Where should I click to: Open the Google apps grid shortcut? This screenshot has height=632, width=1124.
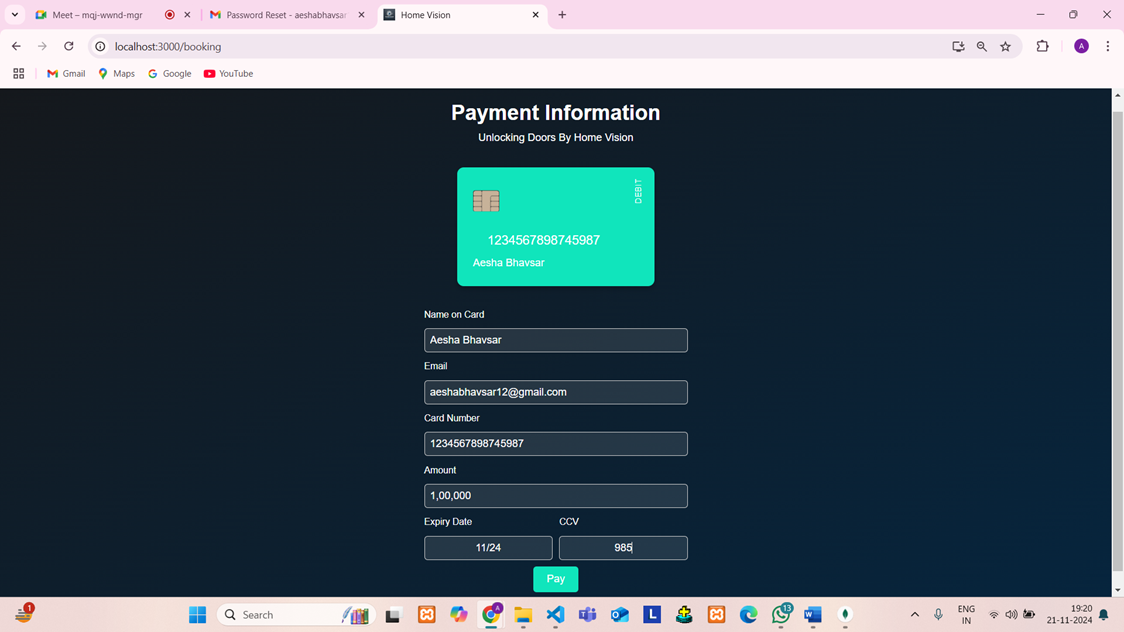(x=18, y=73)
